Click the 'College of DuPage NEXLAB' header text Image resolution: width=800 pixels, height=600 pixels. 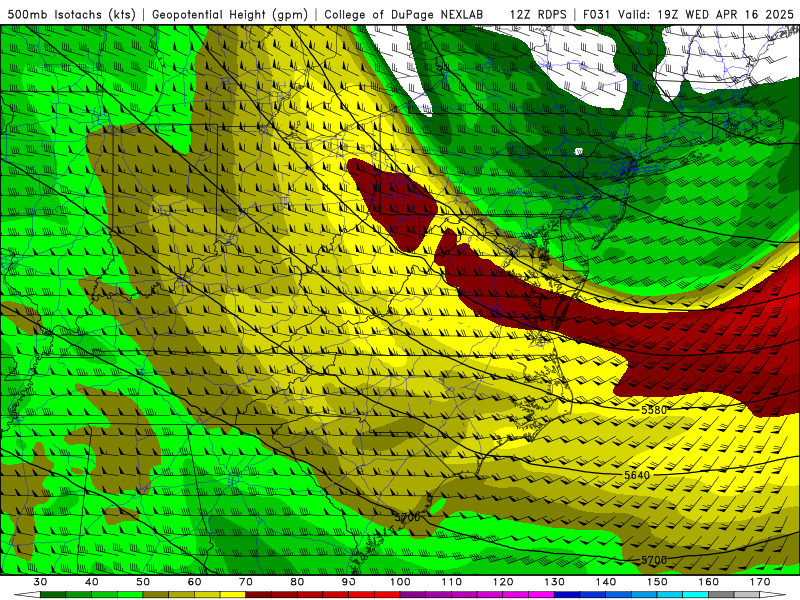[404, 14]
